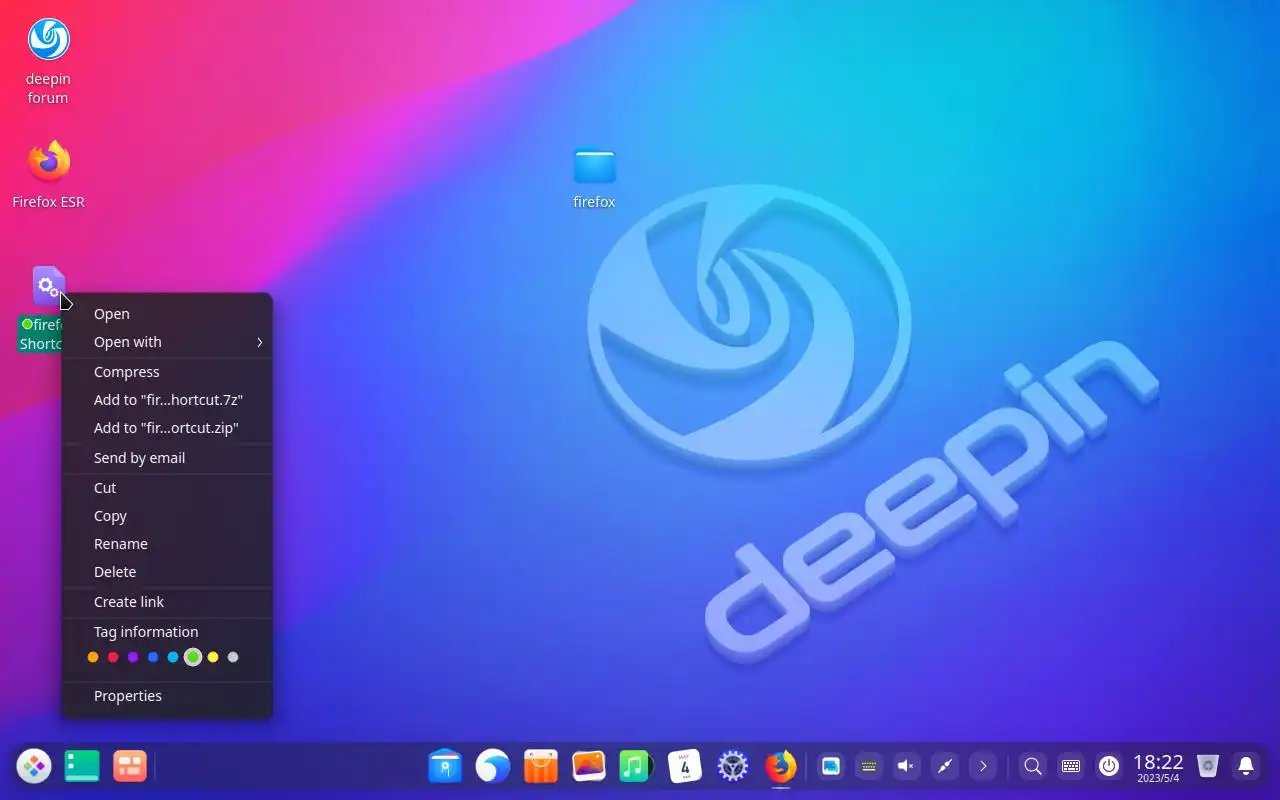Image resolution: width=1280 pixels, height=800 pixels.
Task: Pick the red tag color
Action: (113, 657)
